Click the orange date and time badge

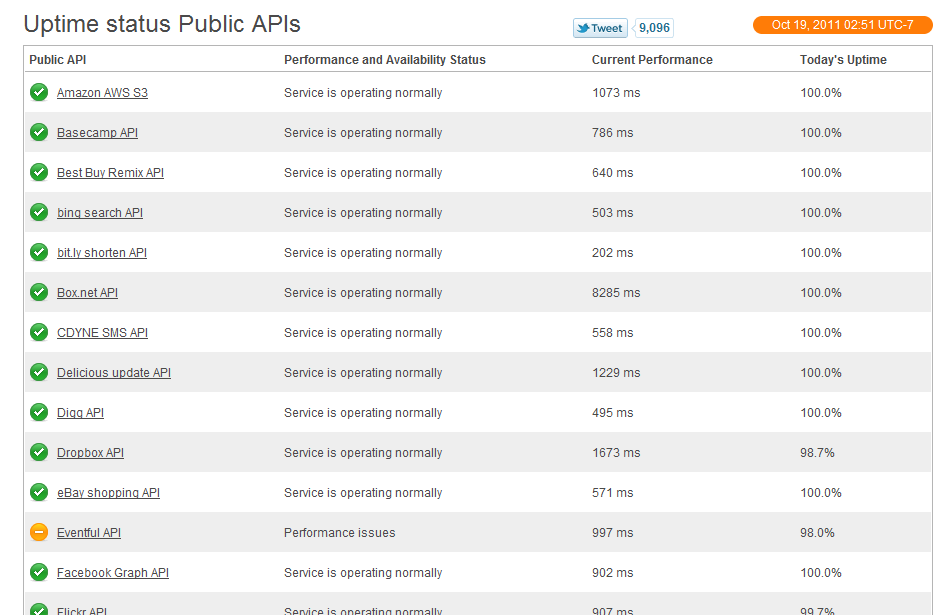pyautogui.click(x=842, y=25)
